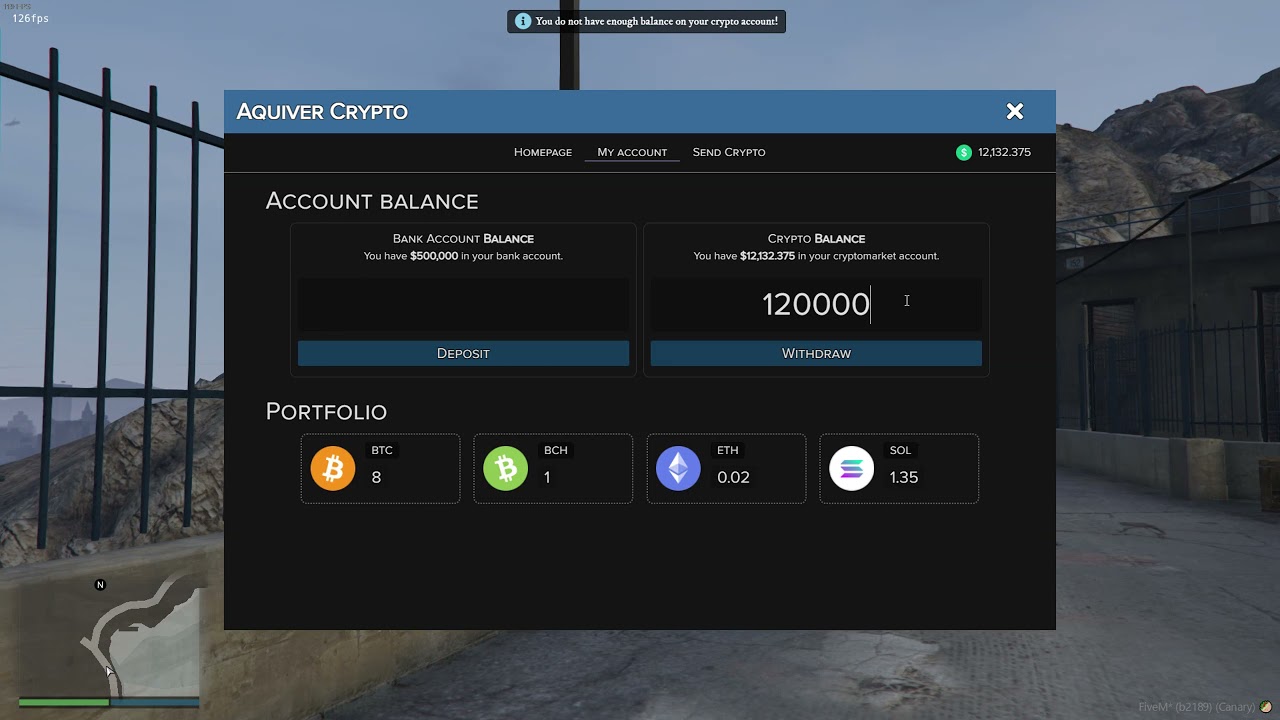
Task: Click the green dollar balance icon
Action: point(964,152)
